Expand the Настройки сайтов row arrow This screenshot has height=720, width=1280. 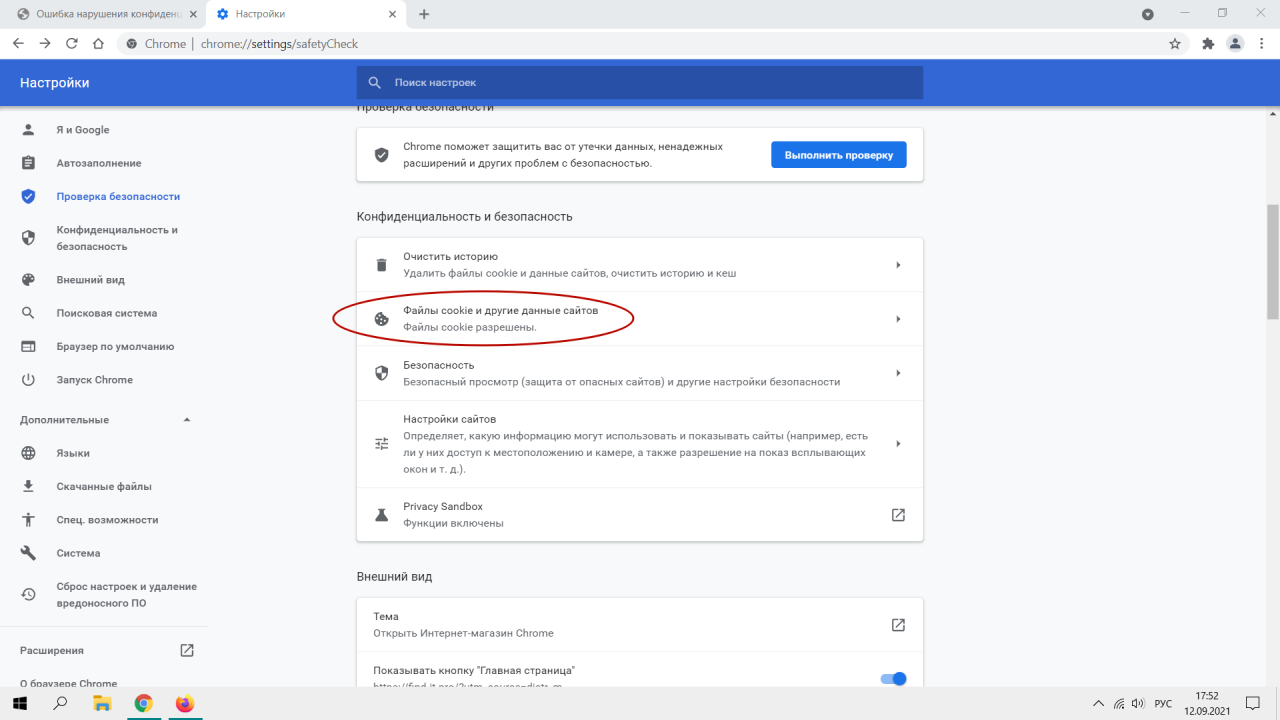pyautogui.click(x=898, y=444)
